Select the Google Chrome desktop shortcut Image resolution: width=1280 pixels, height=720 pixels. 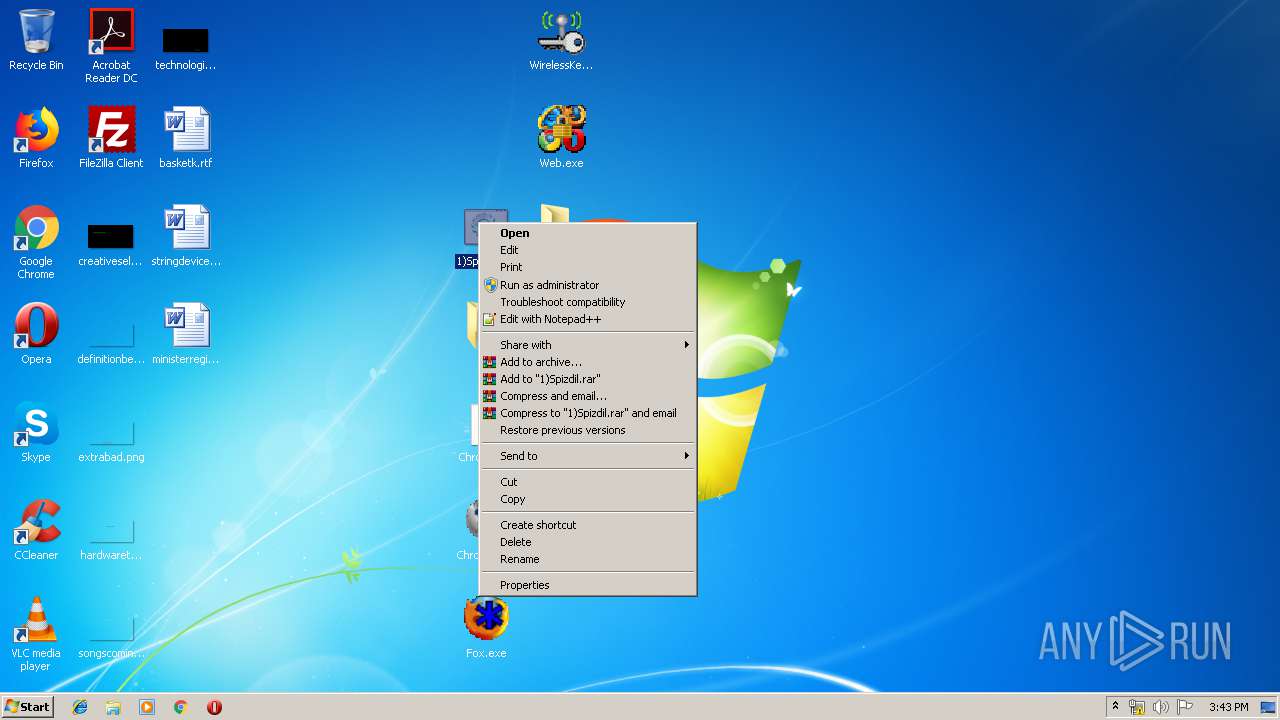click(x=36, y=242)
